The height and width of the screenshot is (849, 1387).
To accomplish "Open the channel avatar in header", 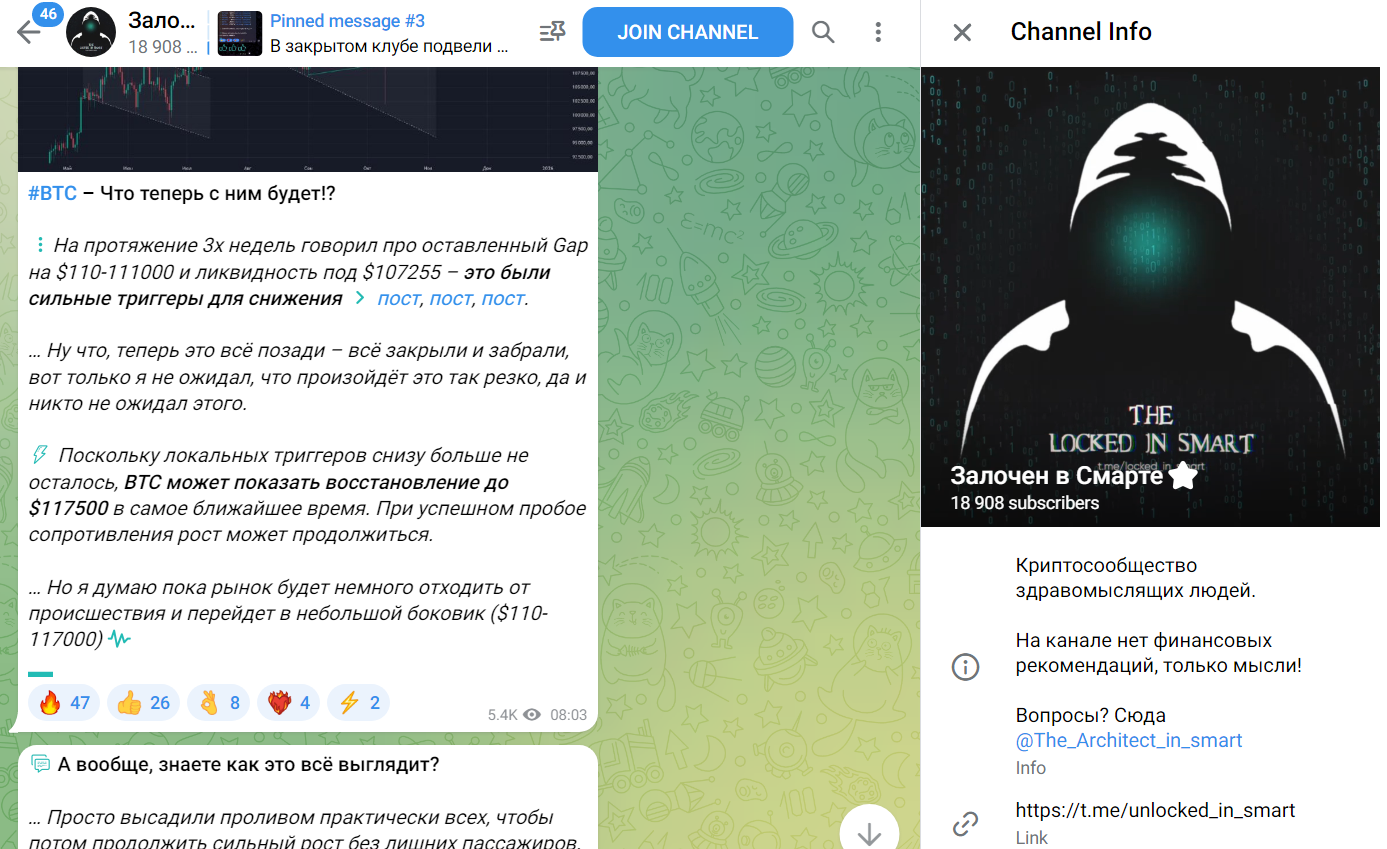I will pyautogui.click(x=91, y=33).
